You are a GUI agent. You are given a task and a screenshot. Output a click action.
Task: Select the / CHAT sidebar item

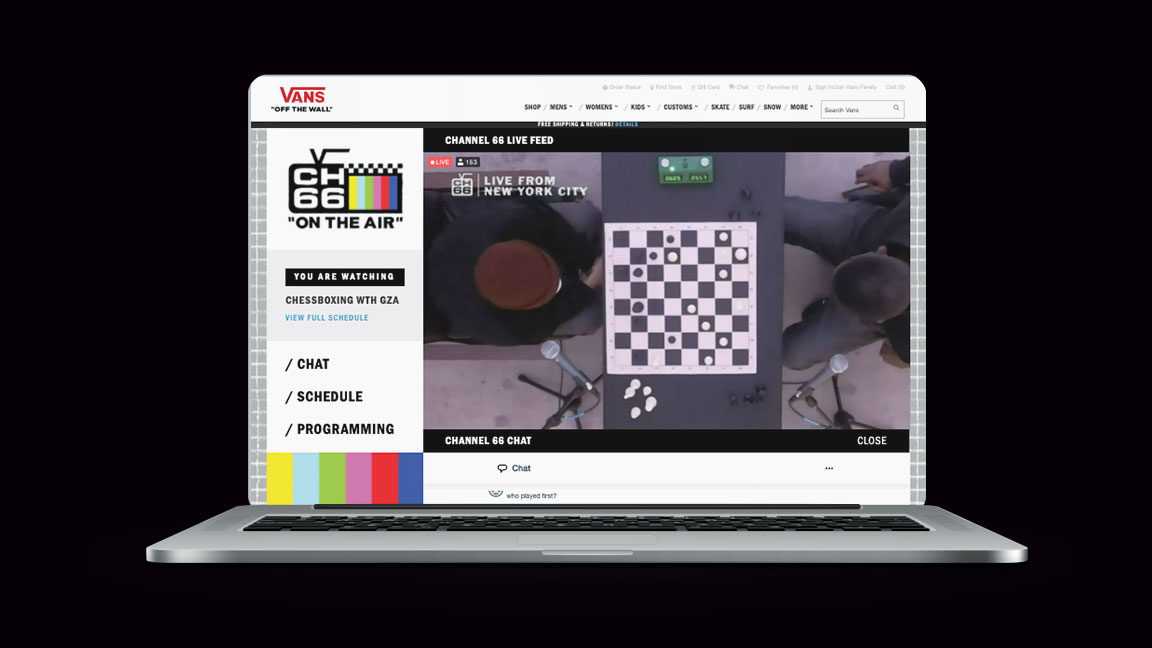pyautogui.click(x=307, y=364)
